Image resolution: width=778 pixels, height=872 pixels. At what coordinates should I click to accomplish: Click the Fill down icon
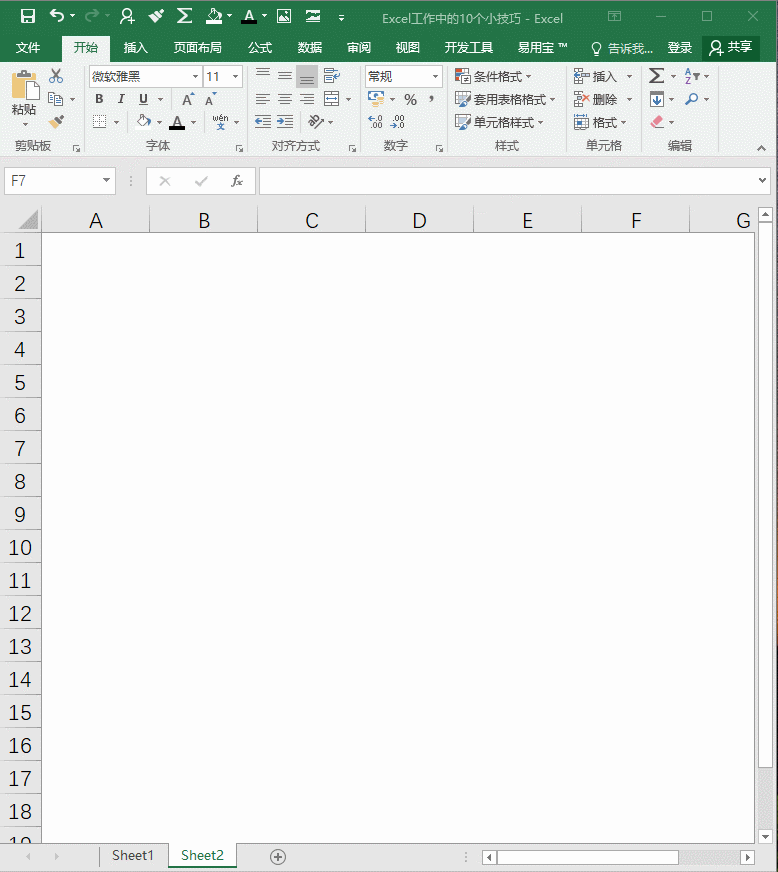click(x=657, y=99)
